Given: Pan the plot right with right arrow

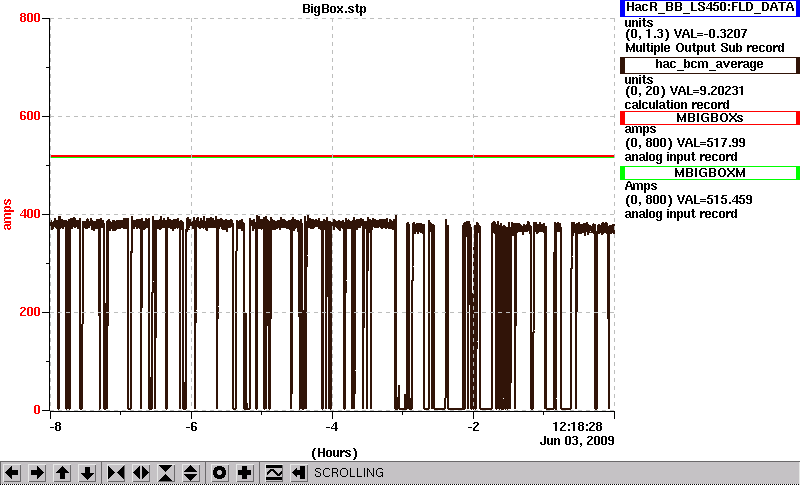Looking at the screenshot, I should (x=37, y=473).
